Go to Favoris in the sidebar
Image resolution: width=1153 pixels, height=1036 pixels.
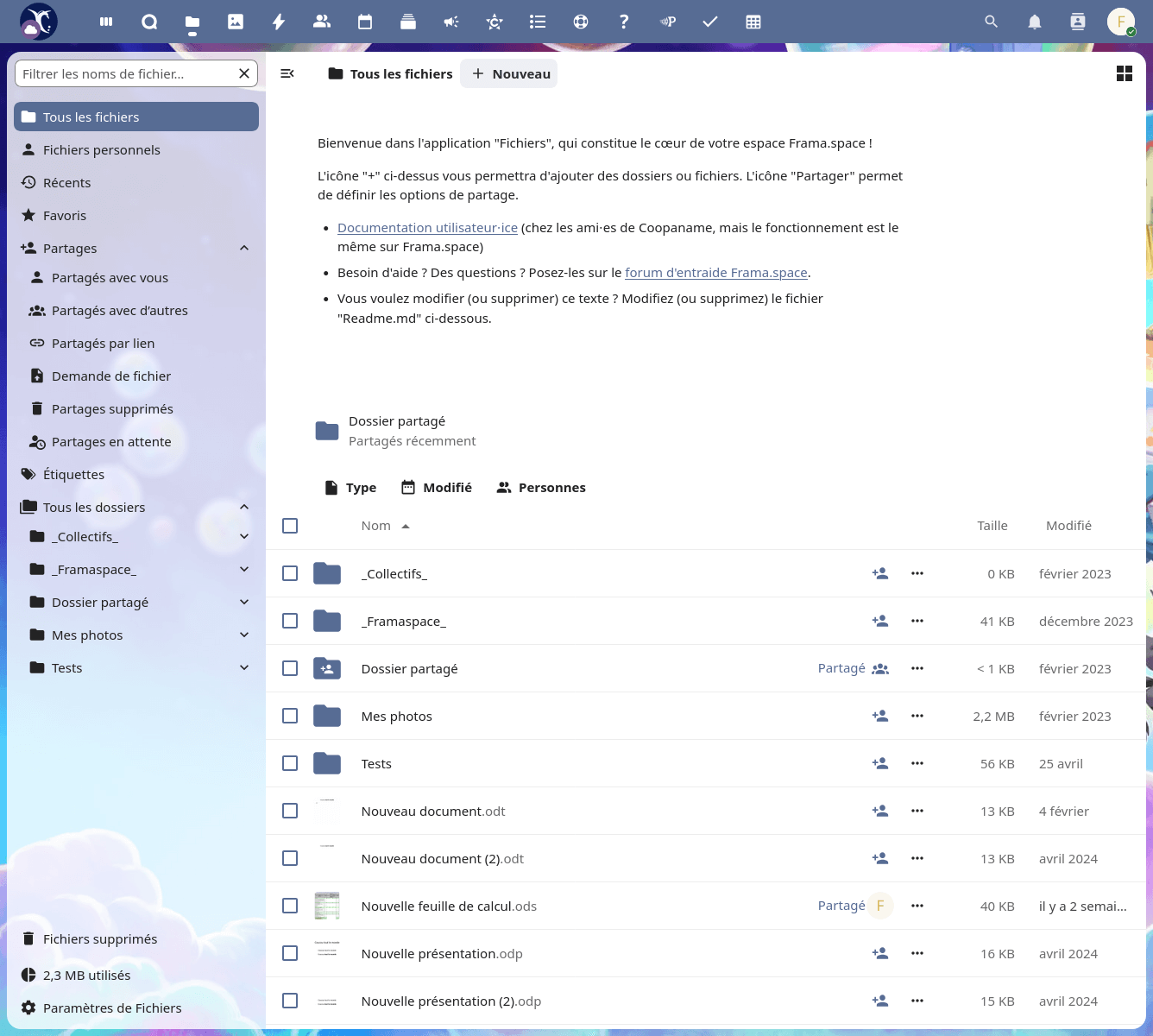pos(65,216)
